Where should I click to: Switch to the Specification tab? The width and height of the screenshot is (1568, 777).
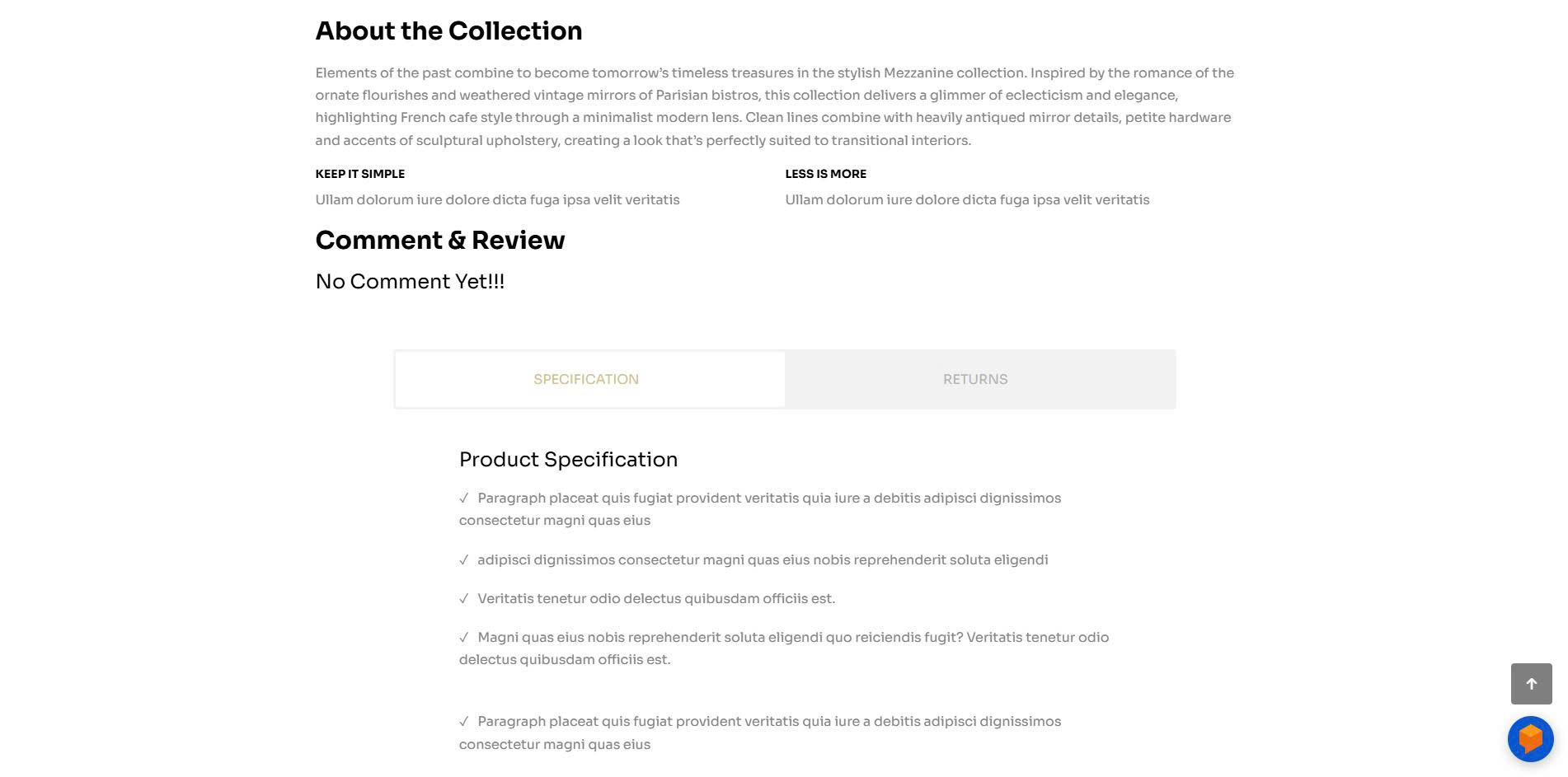pos(586,380)
